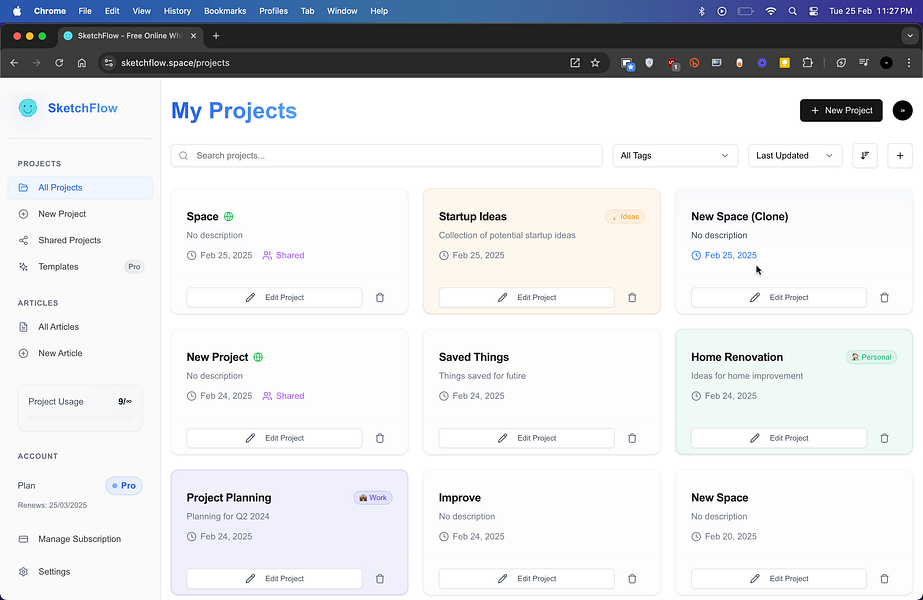923x600 pixels.
Task: Remove Home Renovation project with trash icon
Action: tap(884, 438)
